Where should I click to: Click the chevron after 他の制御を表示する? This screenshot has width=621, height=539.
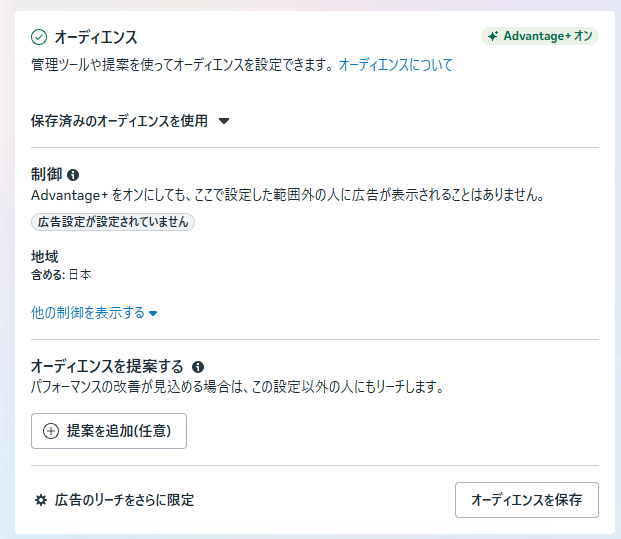(153, 313)
